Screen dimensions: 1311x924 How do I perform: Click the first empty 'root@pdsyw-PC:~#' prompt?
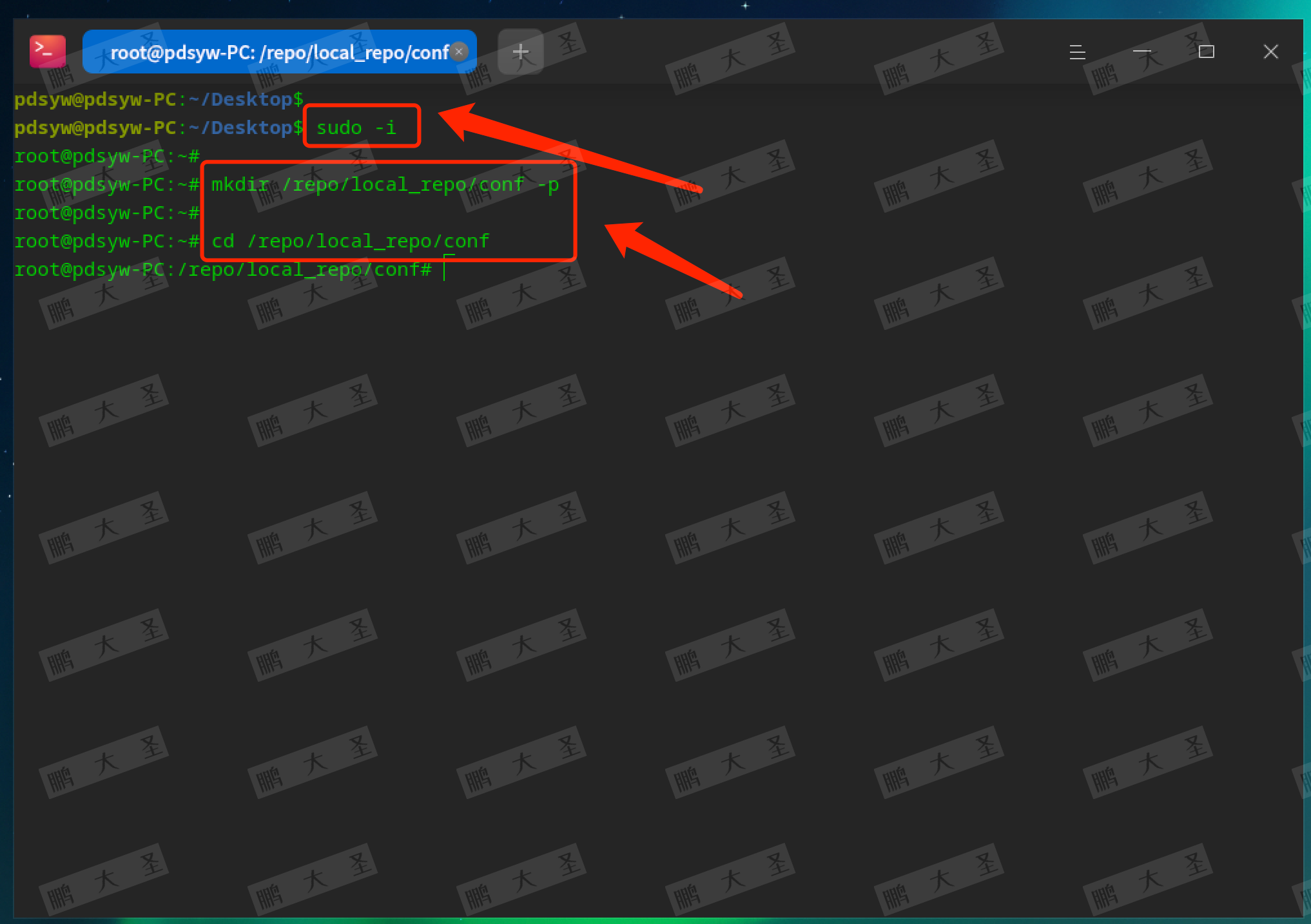[x=106, y=156]
